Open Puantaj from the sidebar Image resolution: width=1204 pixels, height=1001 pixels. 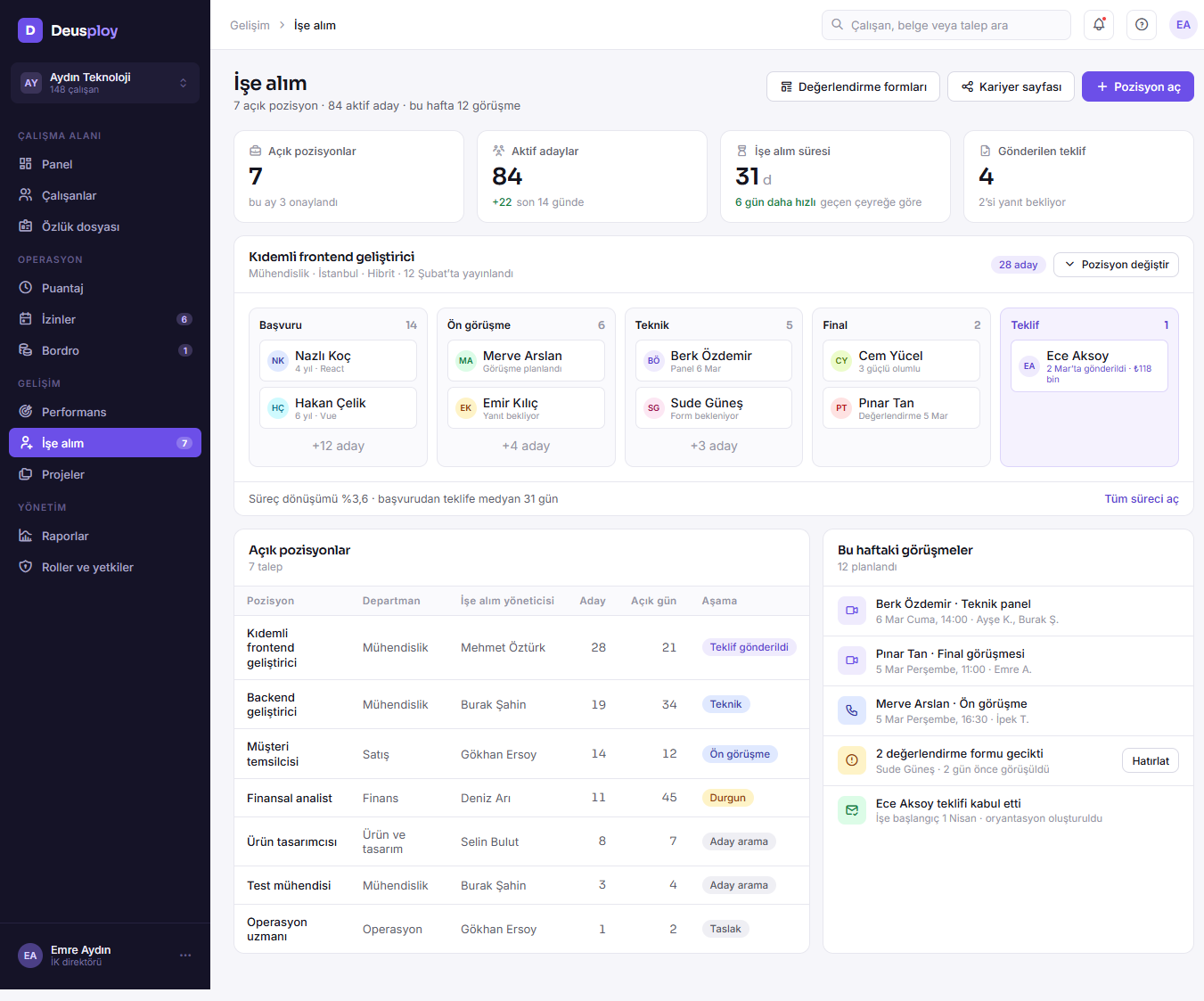105,288
